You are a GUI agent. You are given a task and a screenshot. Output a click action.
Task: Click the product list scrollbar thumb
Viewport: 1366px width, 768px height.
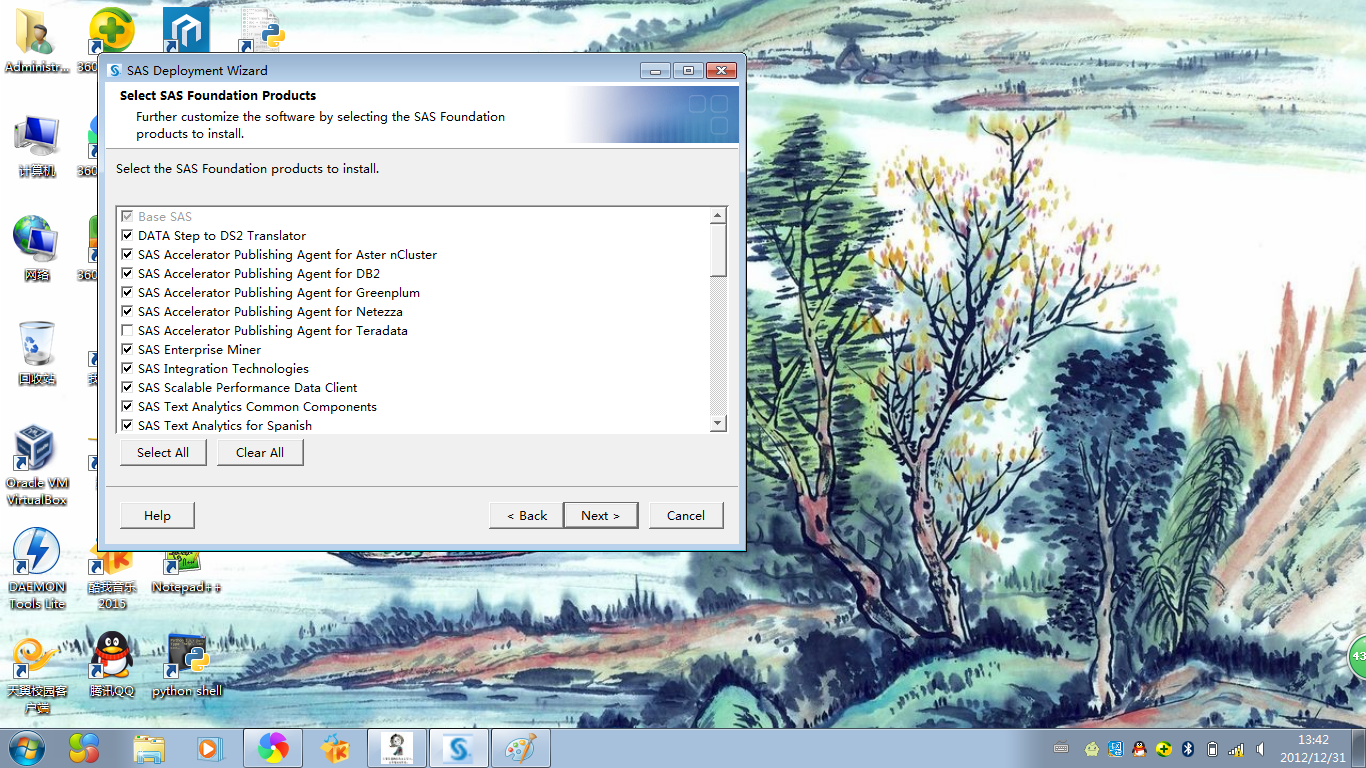coord(718,250)
